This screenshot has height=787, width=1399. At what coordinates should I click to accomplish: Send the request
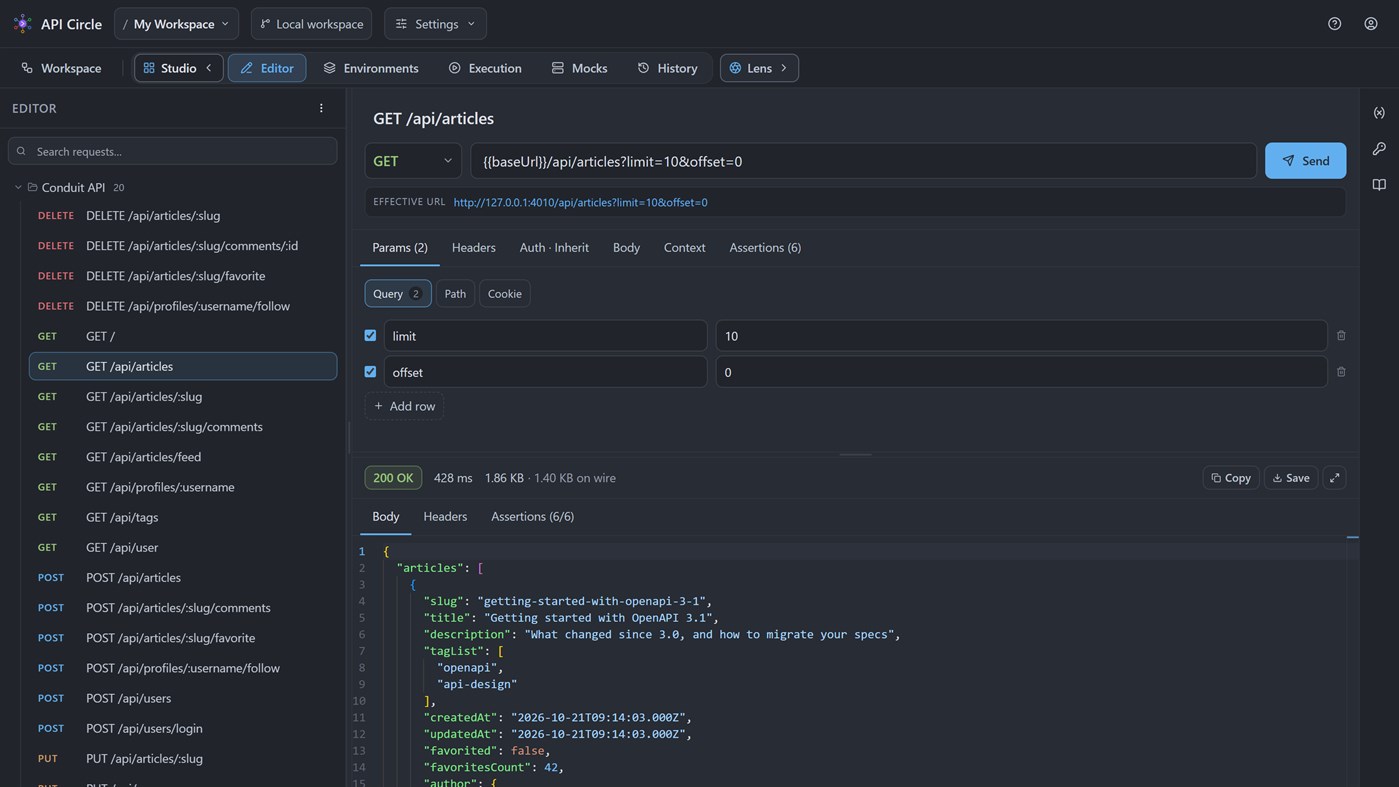coord(1305,161)
